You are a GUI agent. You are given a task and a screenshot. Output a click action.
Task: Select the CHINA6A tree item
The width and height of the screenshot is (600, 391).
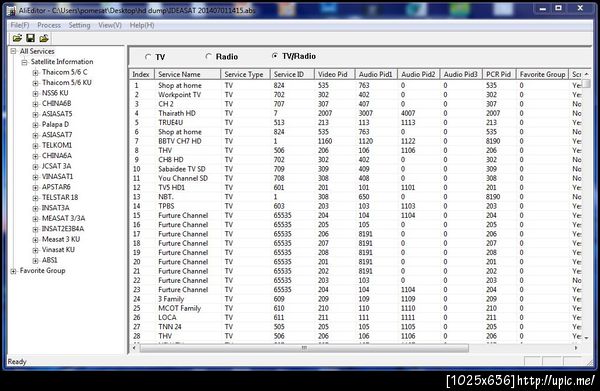coord(57,155)
